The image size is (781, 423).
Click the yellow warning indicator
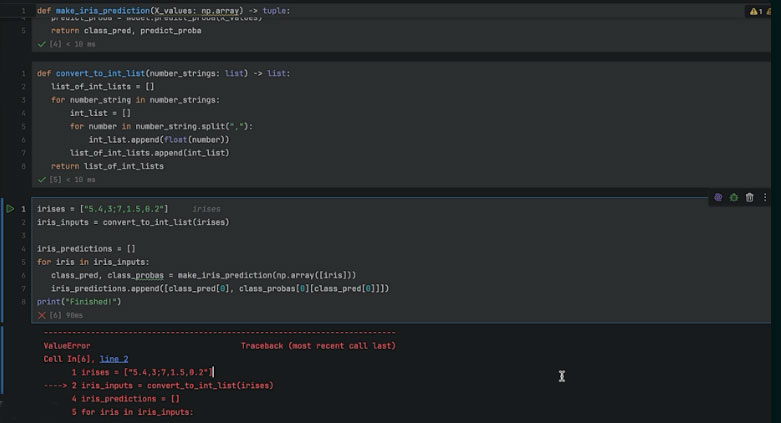(753, 11)
